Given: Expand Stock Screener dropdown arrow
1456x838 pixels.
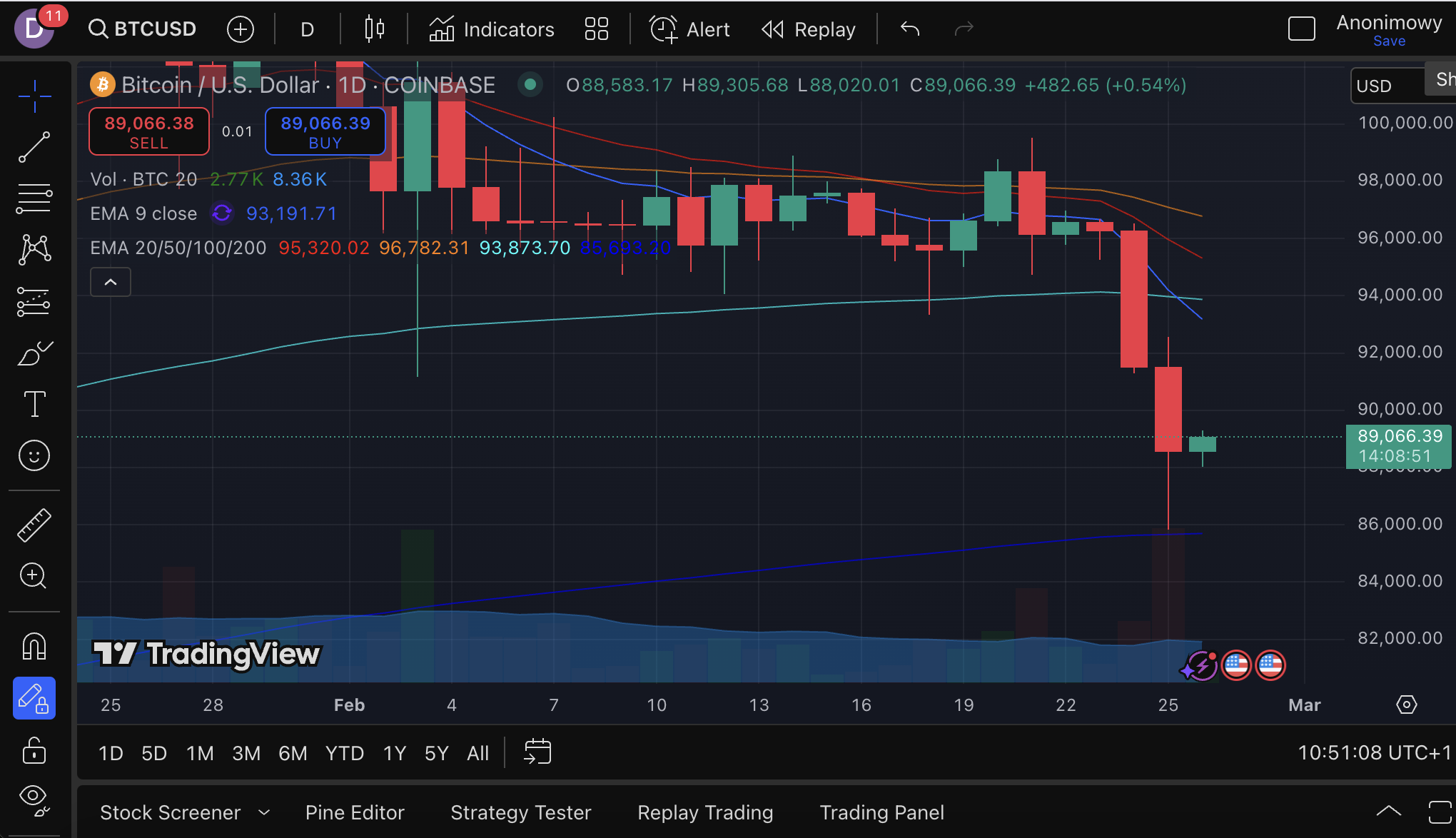Looking at the screenshot, I should point(264,812).
